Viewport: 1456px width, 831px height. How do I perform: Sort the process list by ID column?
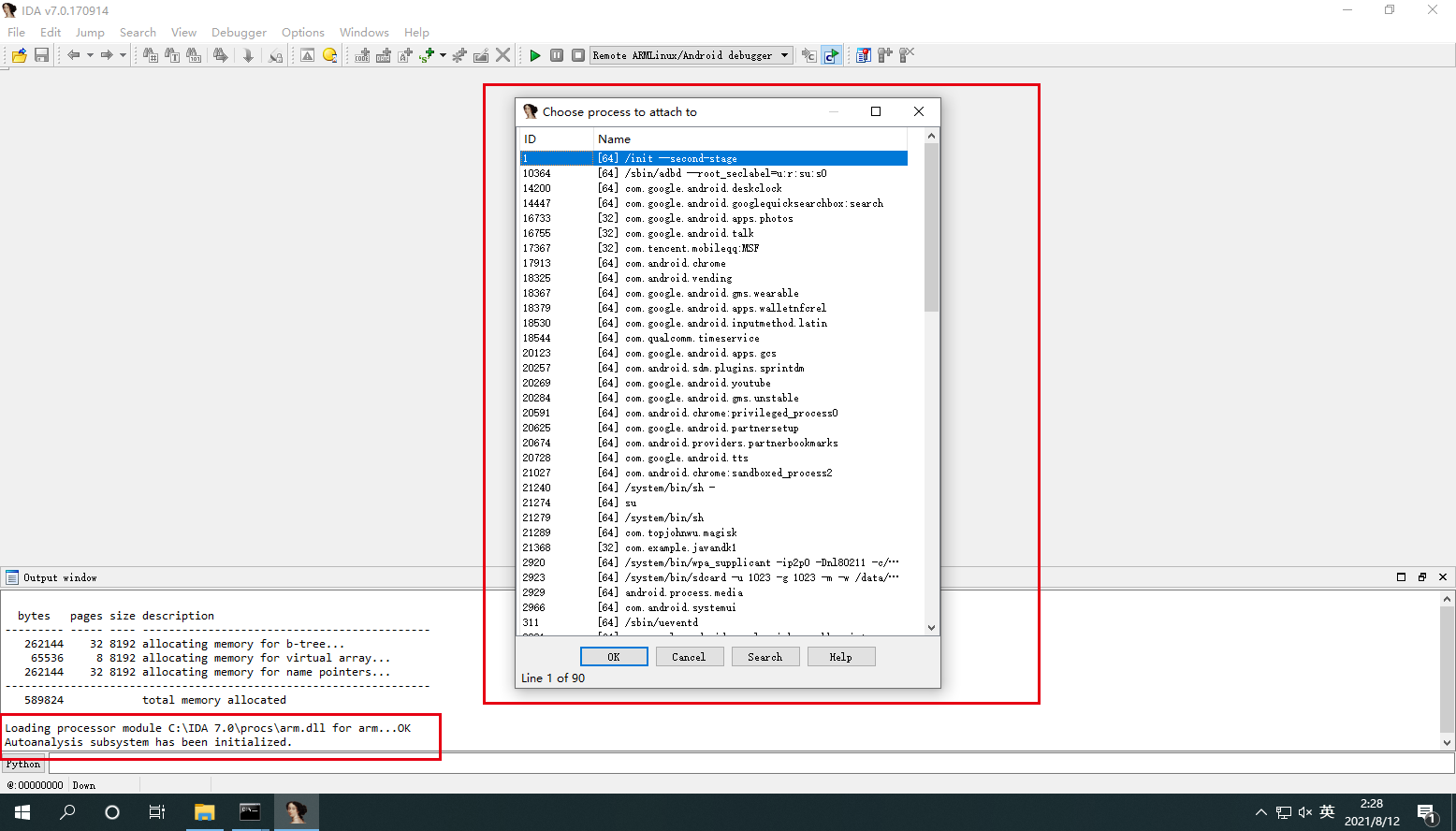556,138
